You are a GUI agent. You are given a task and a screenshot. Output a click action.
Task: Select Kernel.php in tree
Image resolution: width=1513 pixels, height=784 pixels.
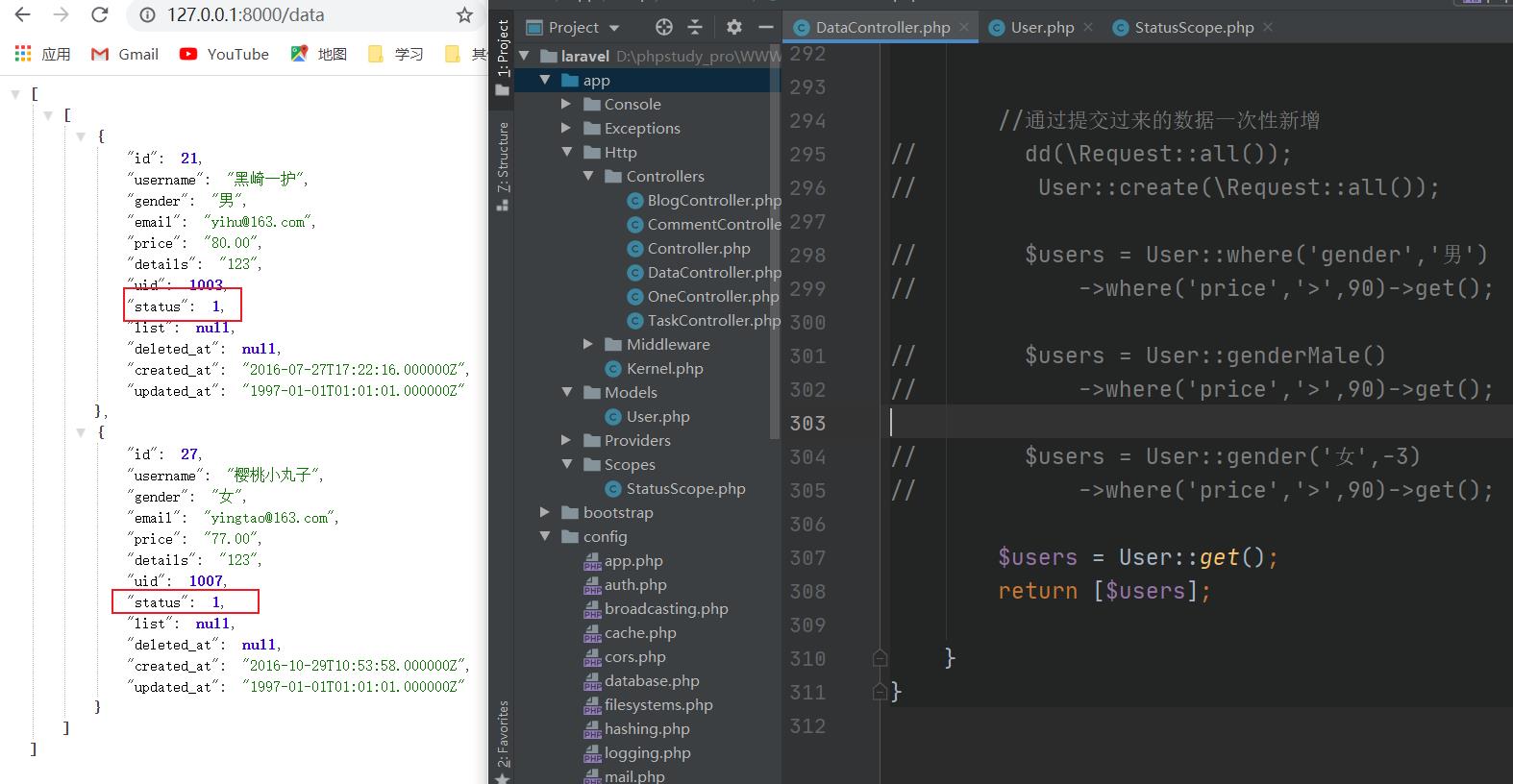coord(654,368)
